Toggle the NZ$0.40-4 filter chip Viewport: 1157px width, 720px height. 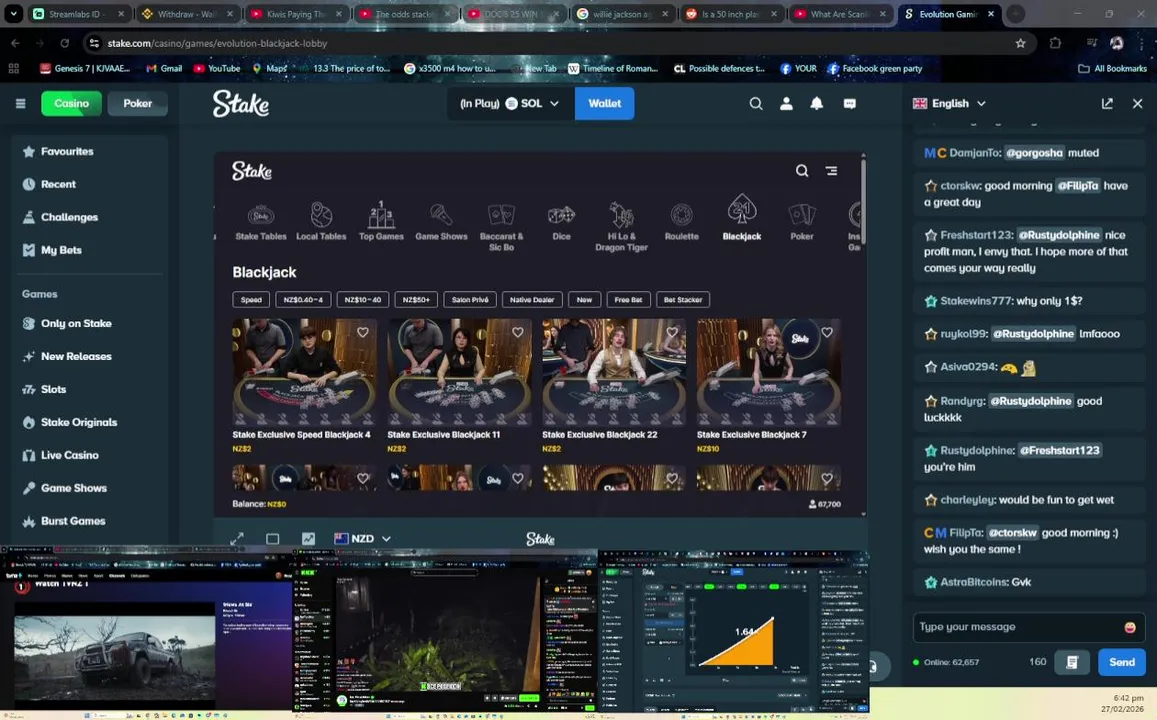pos(303,300)
